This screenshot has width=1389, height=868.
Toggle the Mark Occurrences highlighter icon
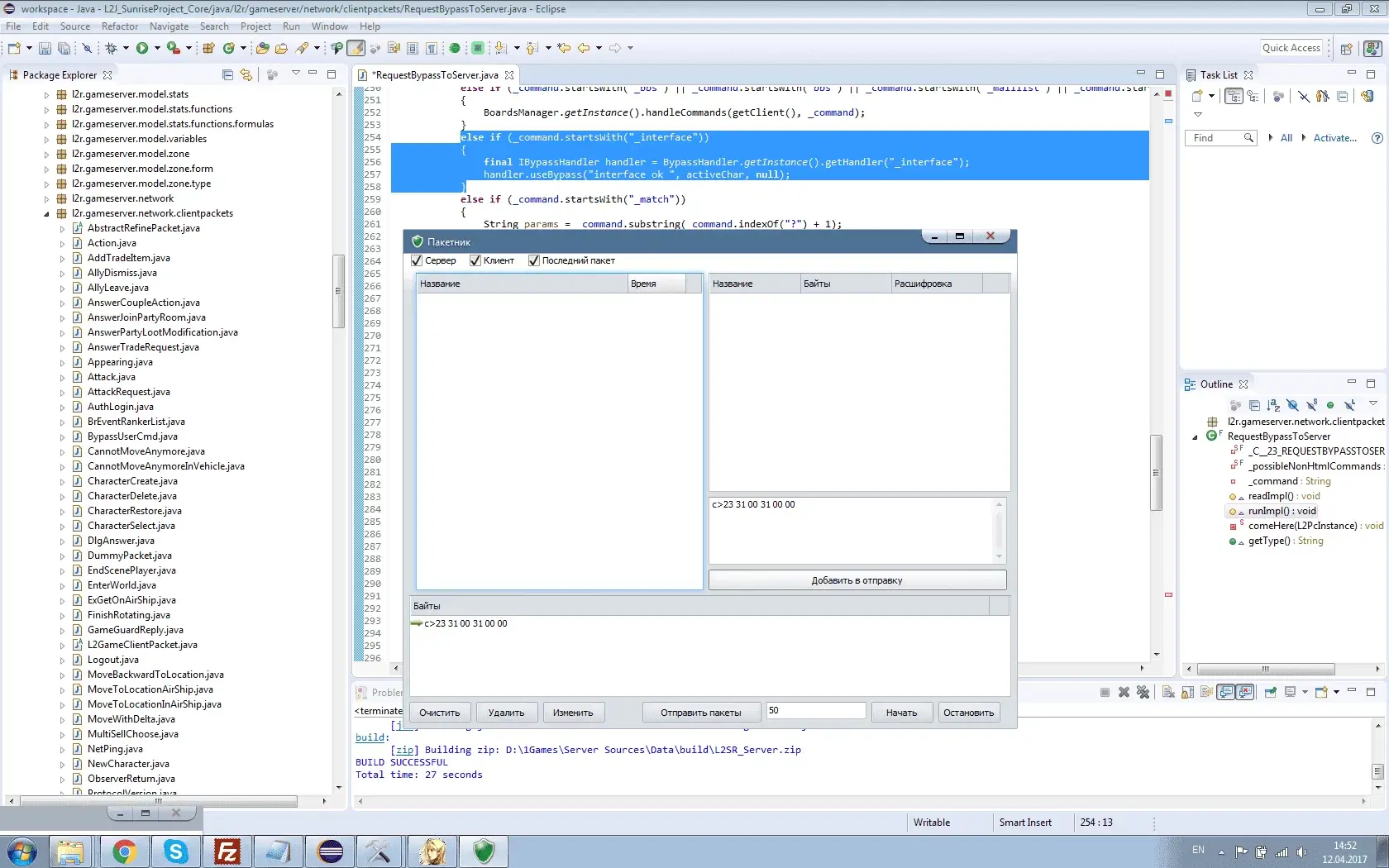pyautogui.click(x=356, y=48)
